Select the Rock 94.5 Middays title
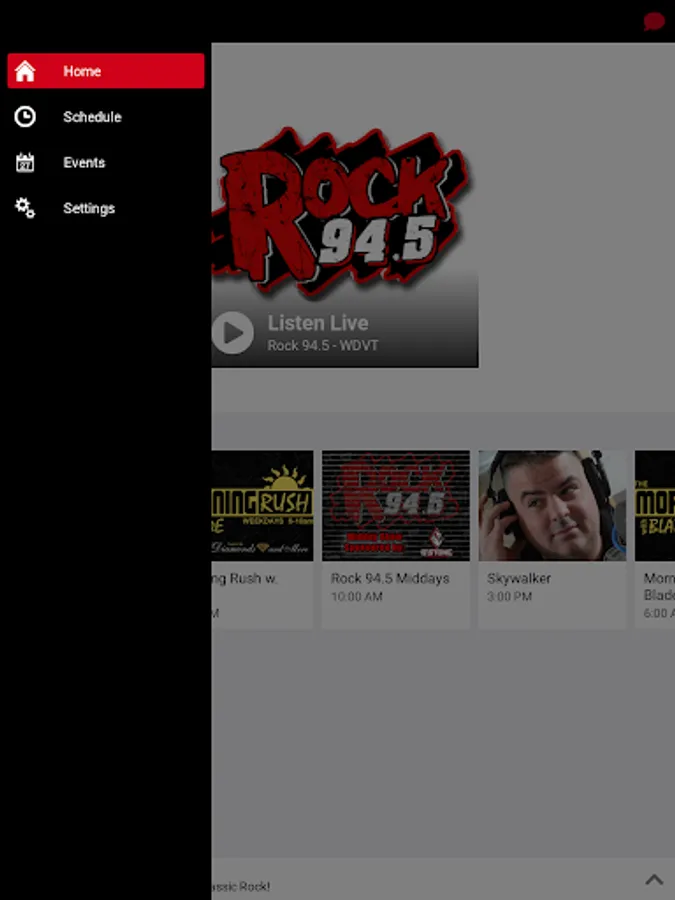The height and width of the screenshot is (900, 675). [x=390, y=579]
